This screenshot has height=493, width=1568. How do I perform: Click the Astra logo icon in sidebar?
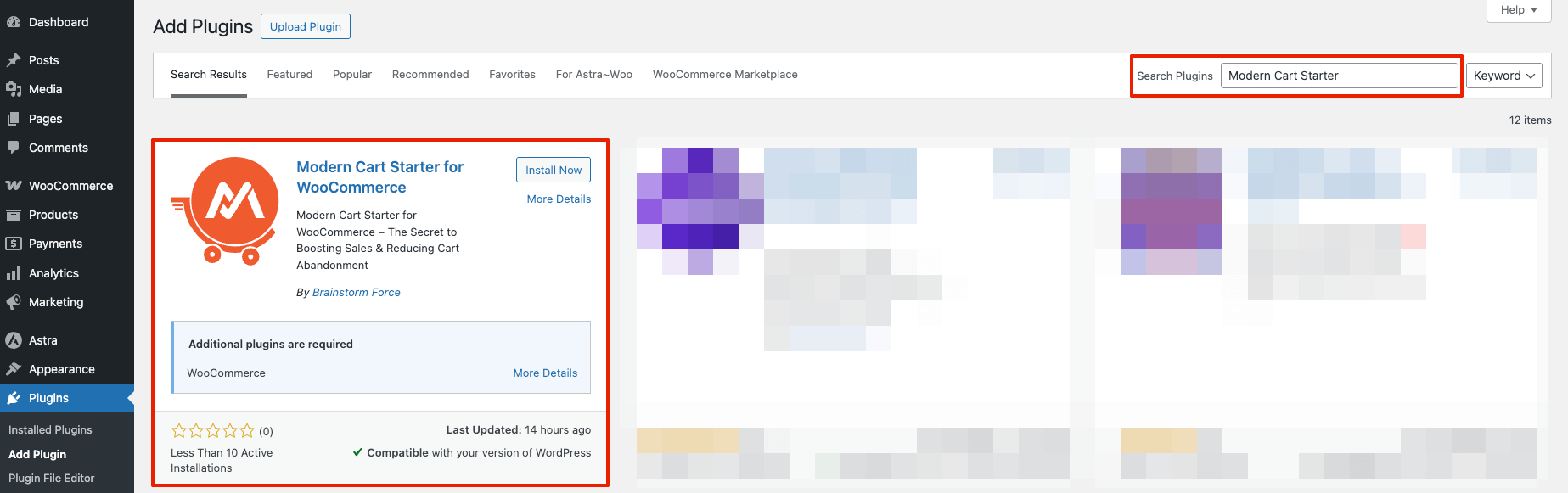click(x=14, y=340)
